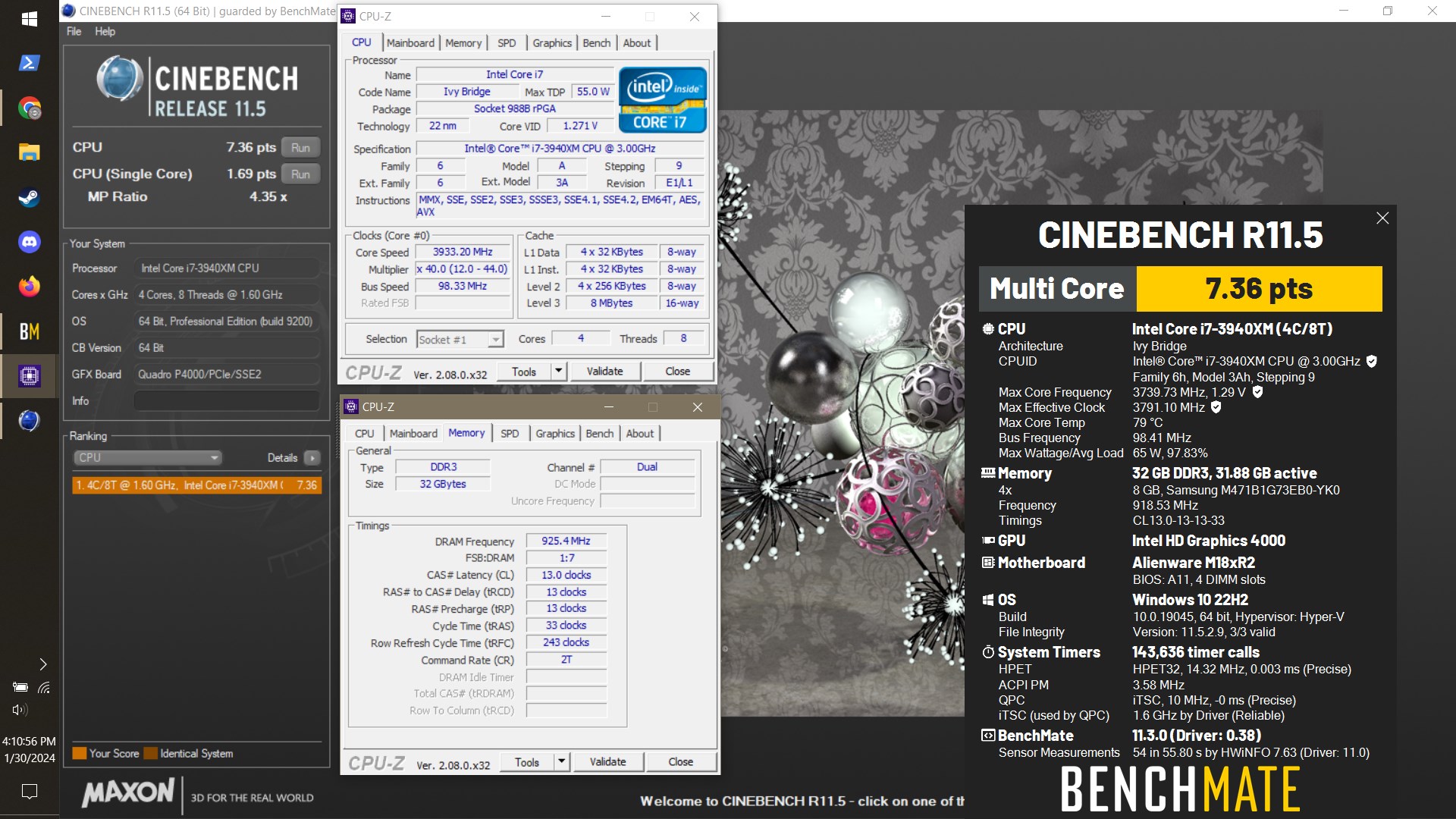1456x819 pixels.
Task: Click the Specification i7-3940XM field
Action: pos(560,149)
